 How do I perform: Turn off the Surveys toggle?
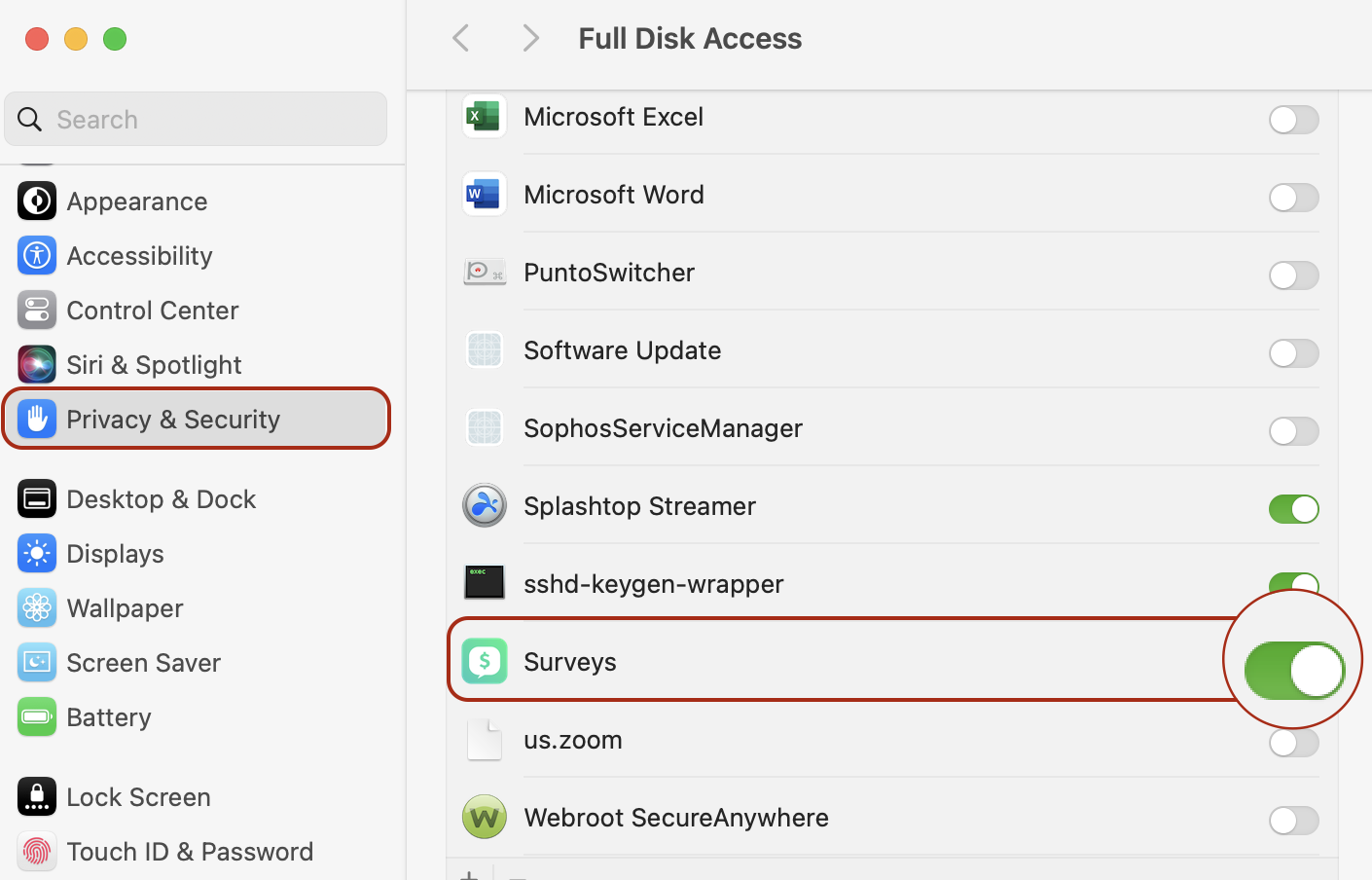tap(1294, 671)
